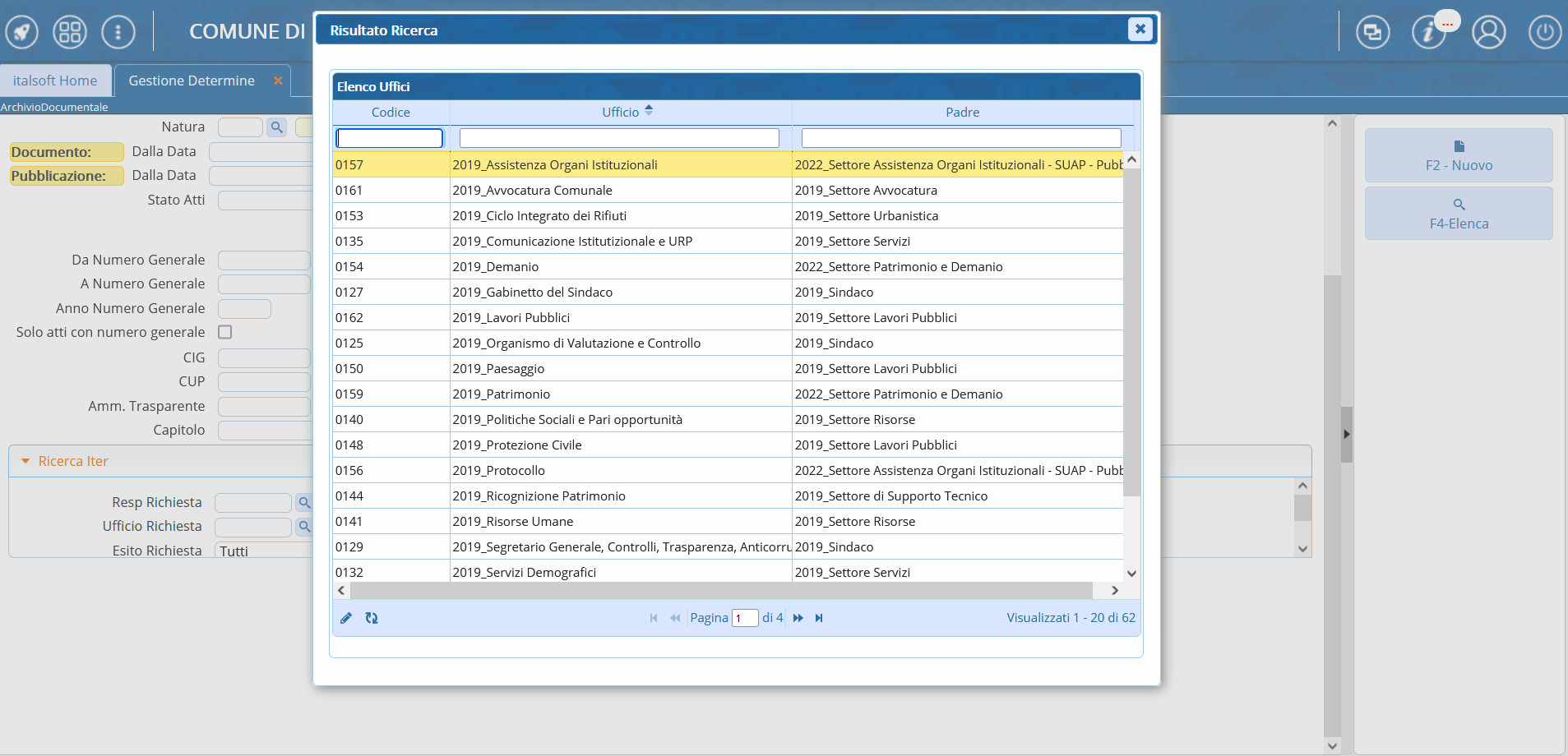Switch to italsoft Home tab
Image resolution: width=1568 pixels, height=756 pixels.
pyautogui.click(x=55, y=81)
